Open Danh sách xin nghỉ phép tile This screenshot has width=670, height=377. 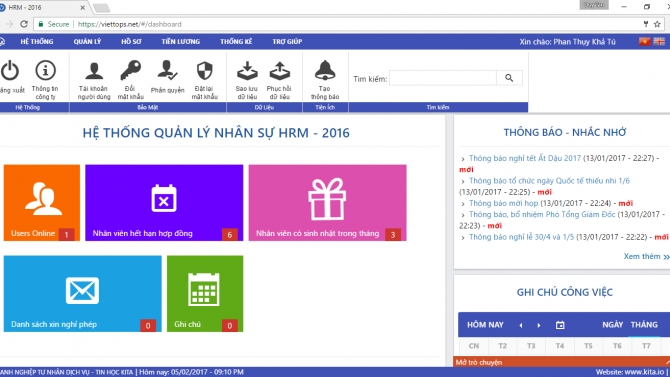pos(82,294)
